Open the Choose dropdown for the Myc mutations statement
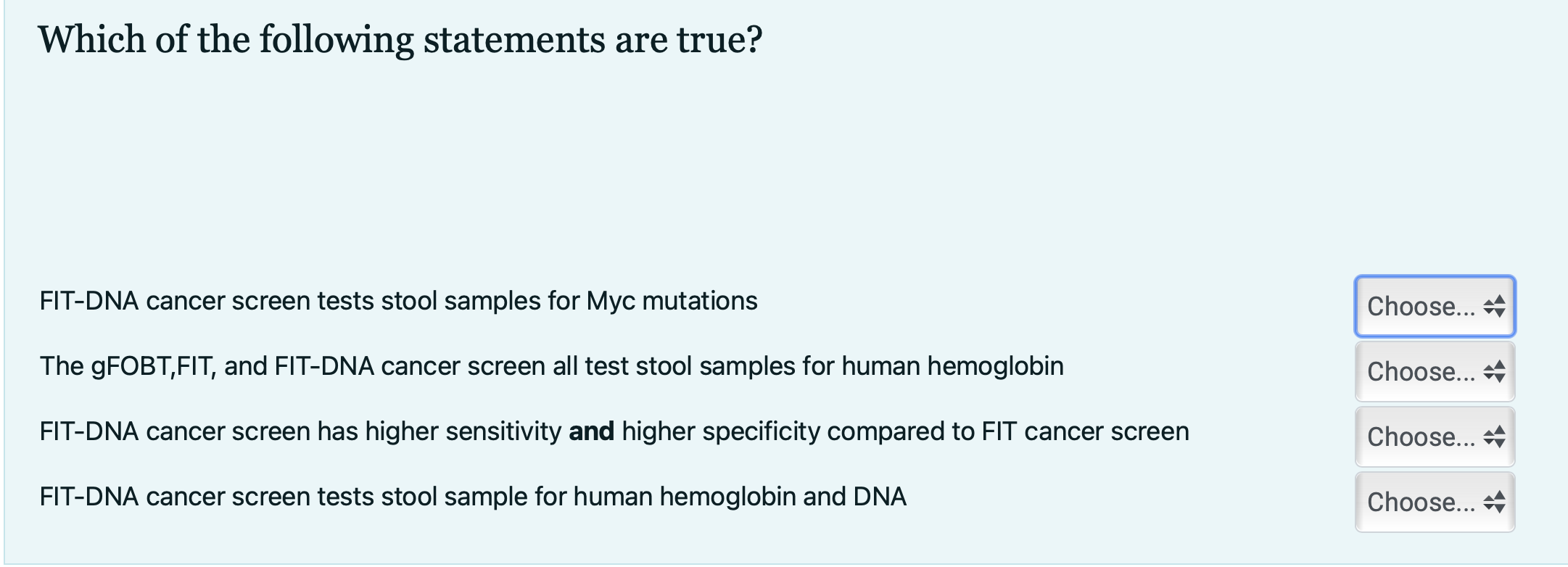Screen dimensions: 1568x567 point(1435,307)
